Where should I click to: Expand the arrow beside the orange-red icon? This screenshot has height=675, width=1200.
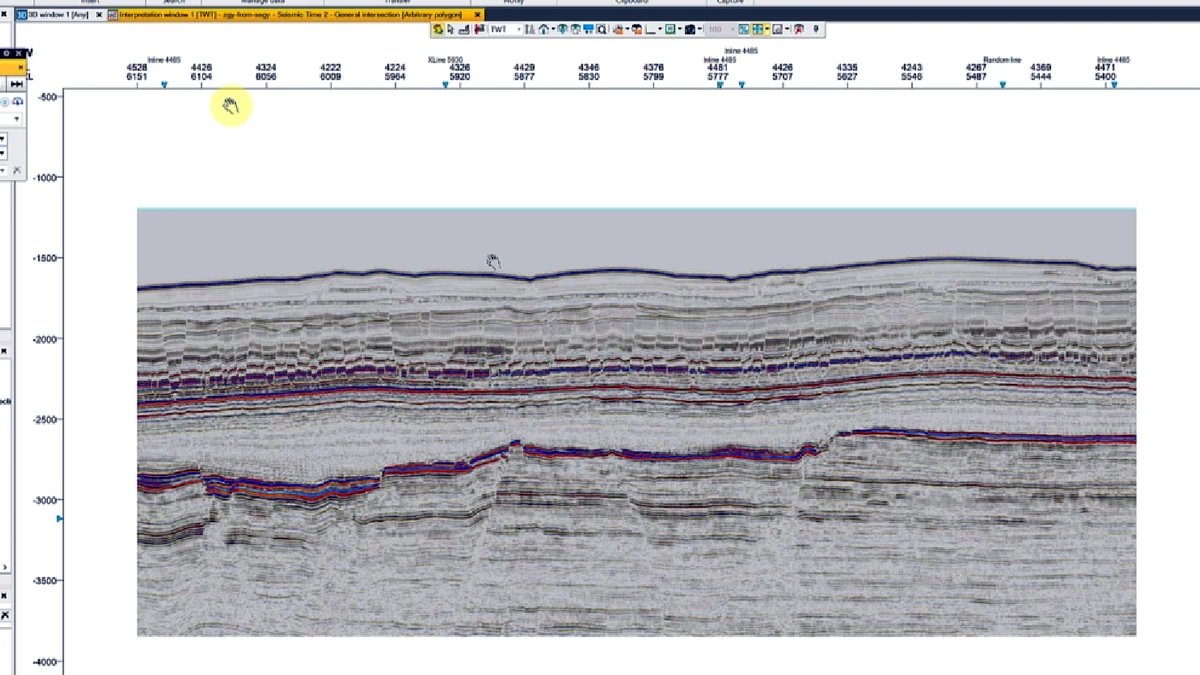click(628, 29)
